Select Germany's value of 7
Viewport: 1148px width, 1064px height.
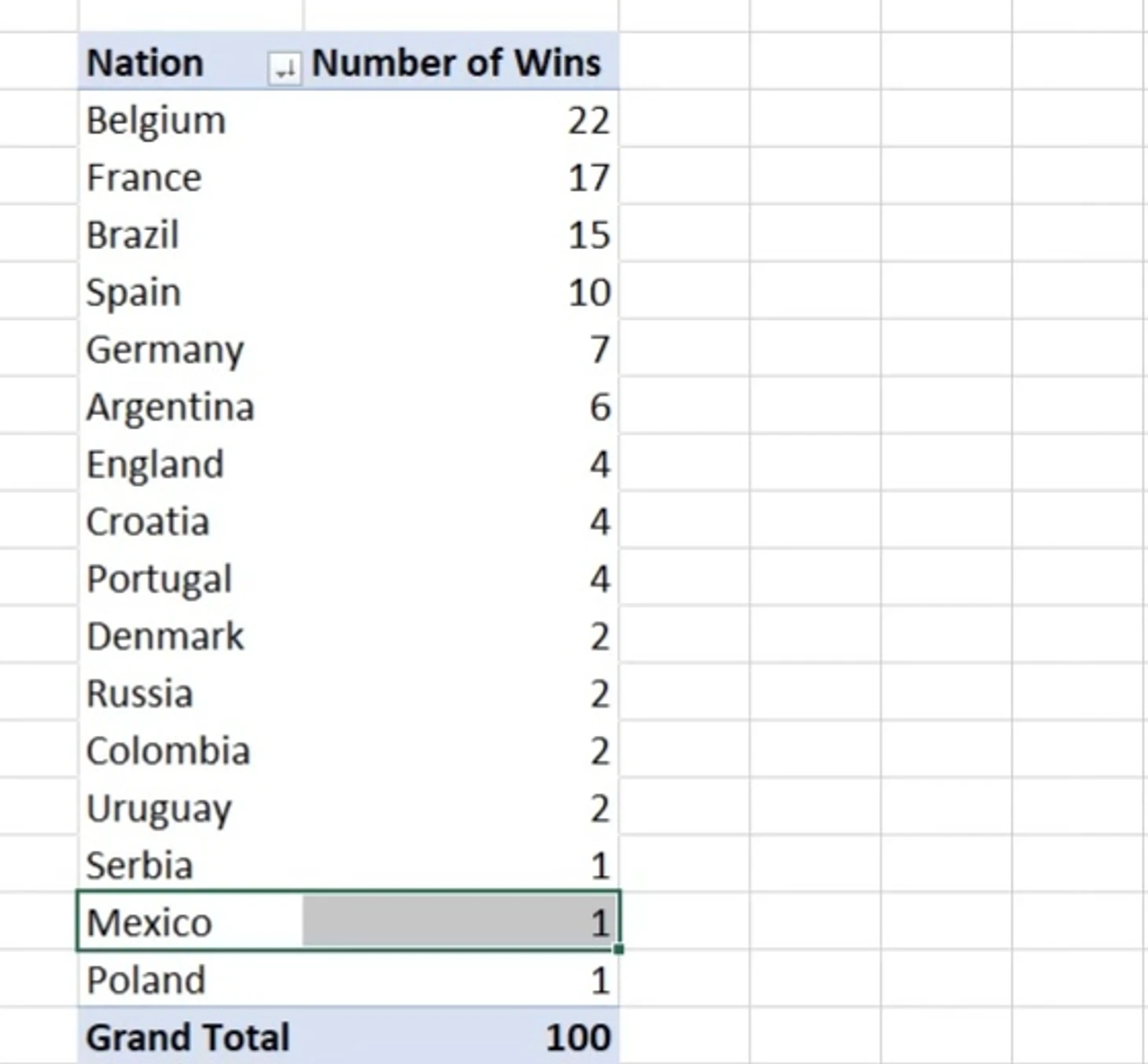(x=461, y=349)
